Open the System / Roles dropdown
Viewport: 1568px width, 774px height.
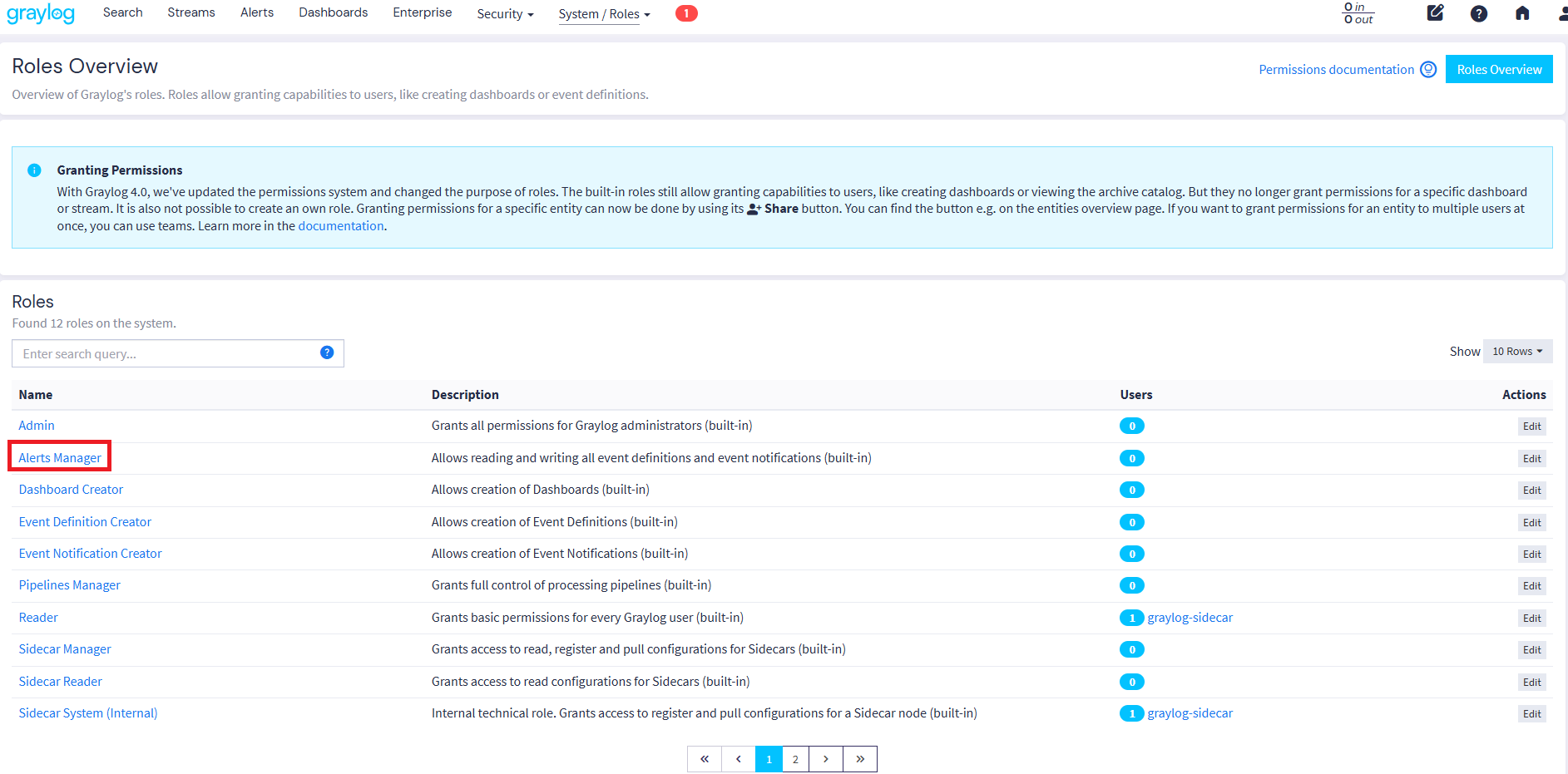(603, 14)
